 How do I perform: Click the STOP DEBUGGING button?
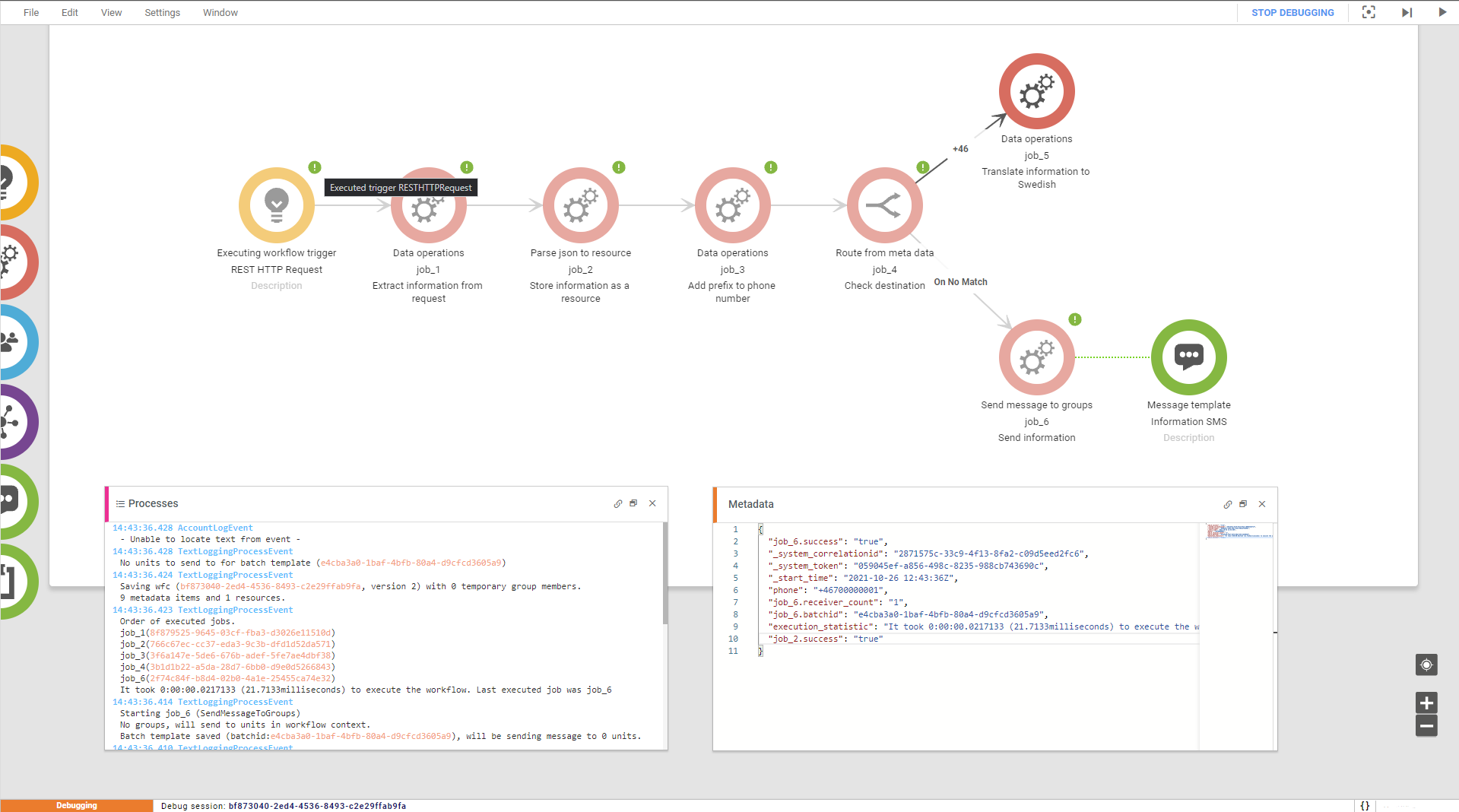point(1292,12)
